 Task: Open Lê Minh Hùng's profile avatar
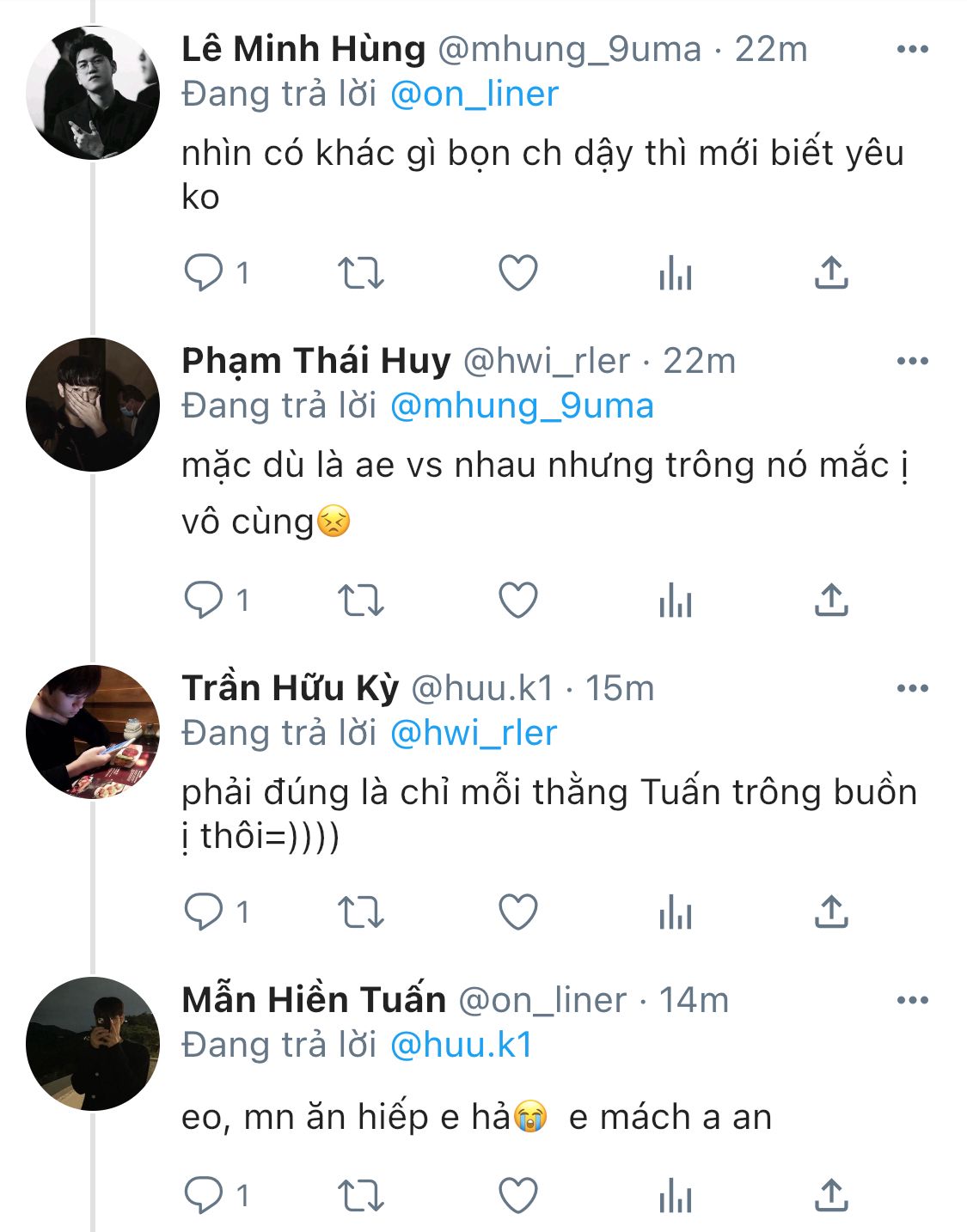(93, 93)
